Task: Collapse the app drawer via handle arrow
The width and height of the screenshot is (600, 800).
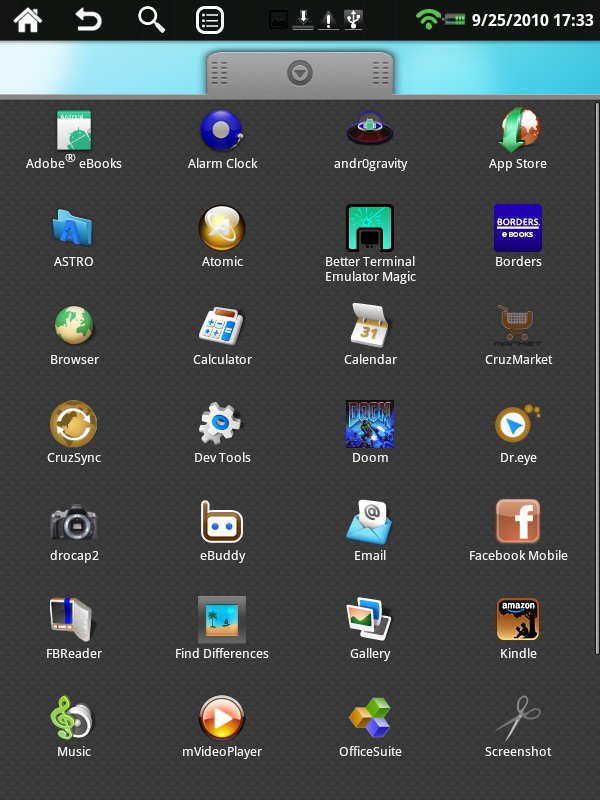Action: [x=300, y=73]
